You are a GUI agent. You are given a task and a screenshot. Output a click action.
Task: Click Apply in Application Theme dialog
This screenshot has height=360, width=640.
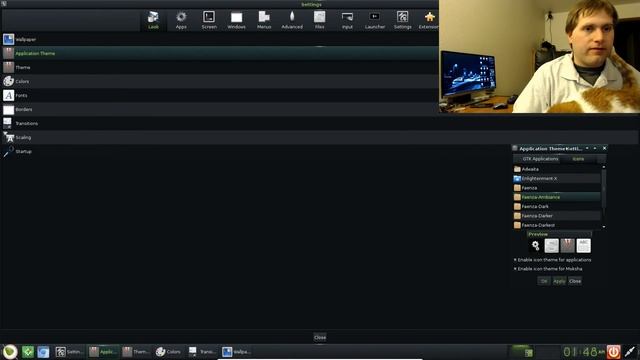tap(559, 281)
